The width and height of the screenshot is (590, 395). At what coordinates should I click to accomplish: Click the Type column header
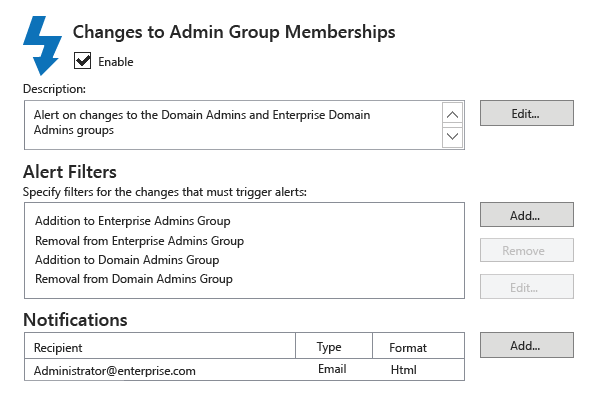pos(334,346)
